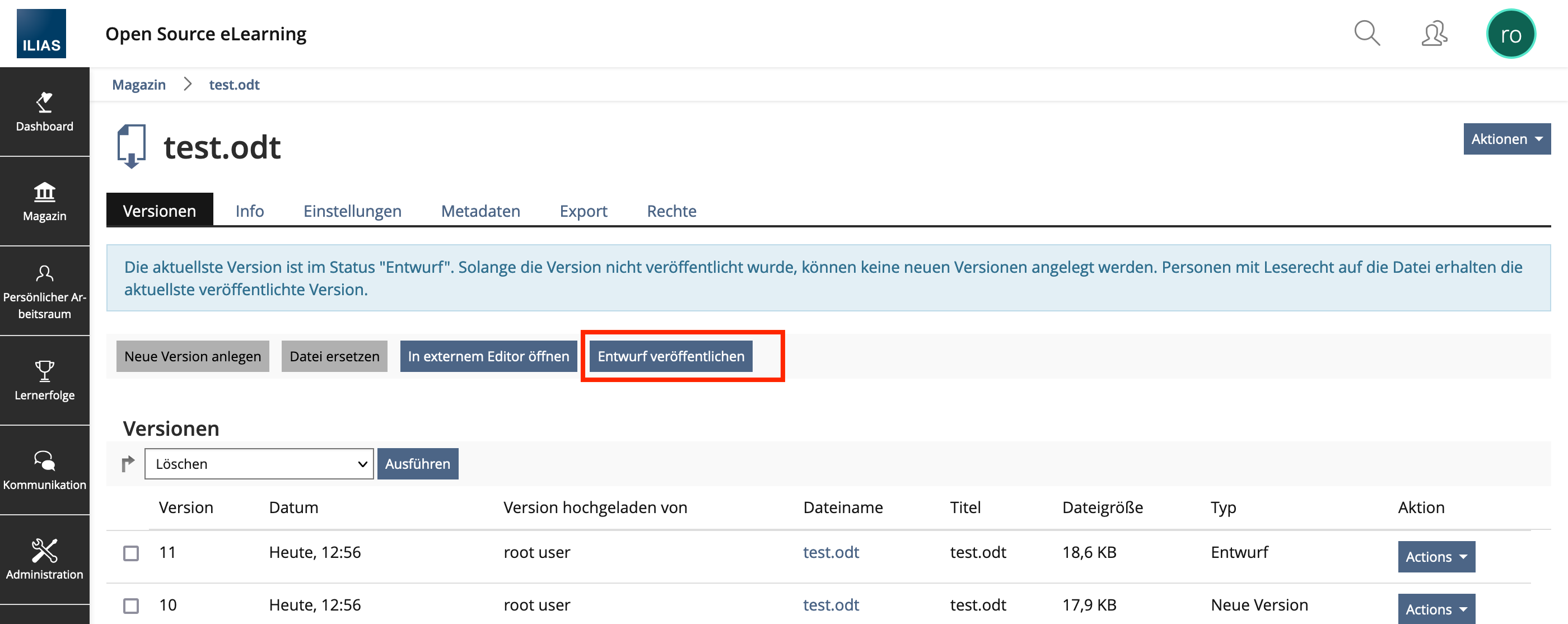Image resolution: width=1568 pixels, height=624 pixels.
Task: Open Magazin in the sidebar
Action: [44, 202]
